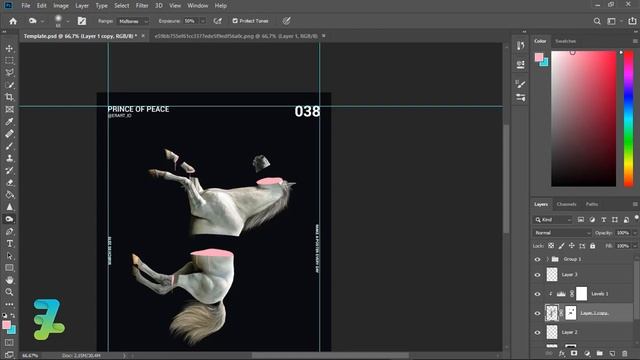The image size is (640, 360).
Task: Select the Eyedropper tool
Action: [x=9, y=122]
